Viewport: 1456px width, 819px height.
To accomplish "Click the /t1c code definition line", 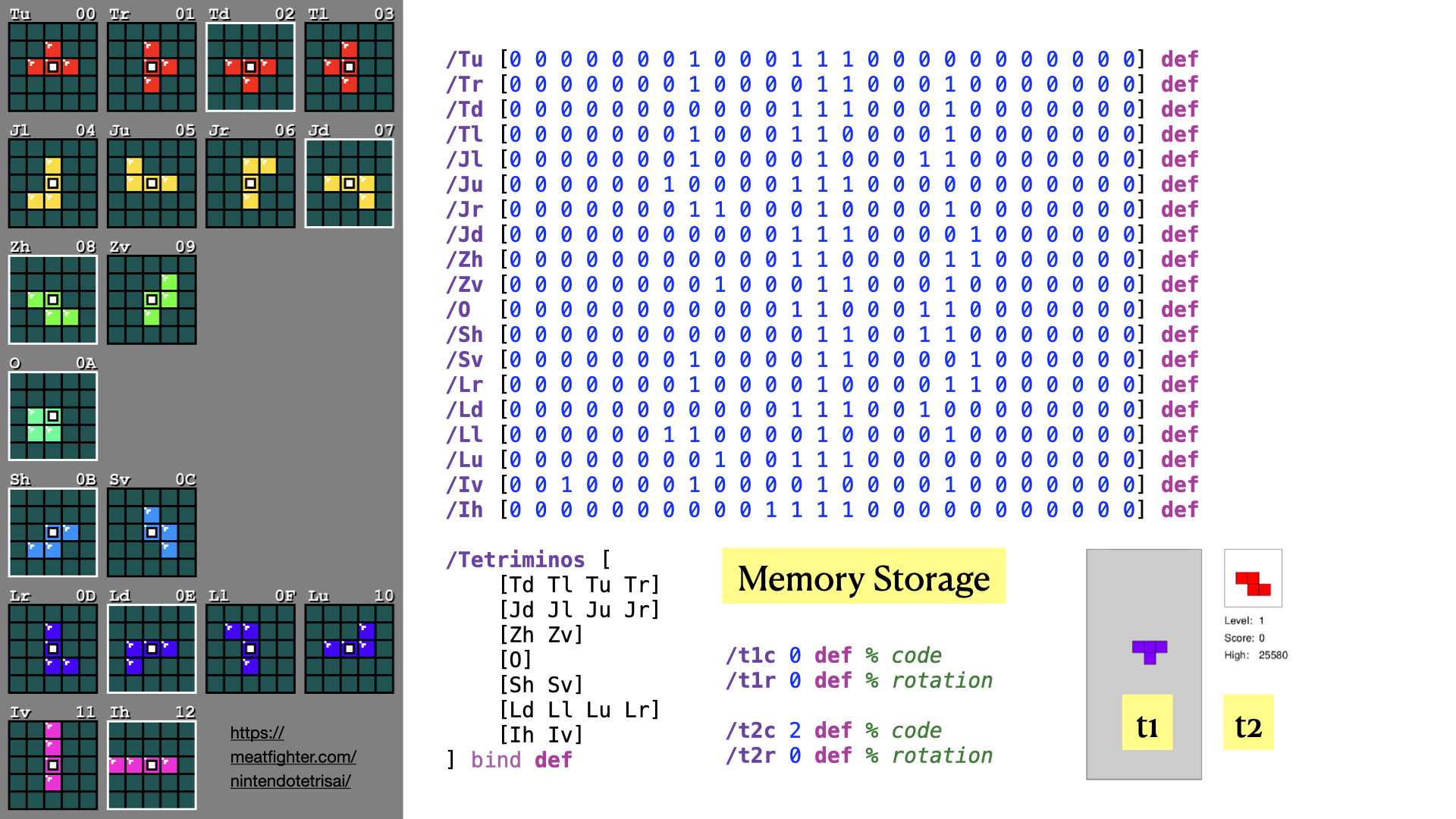I will (x=833, y=655).
